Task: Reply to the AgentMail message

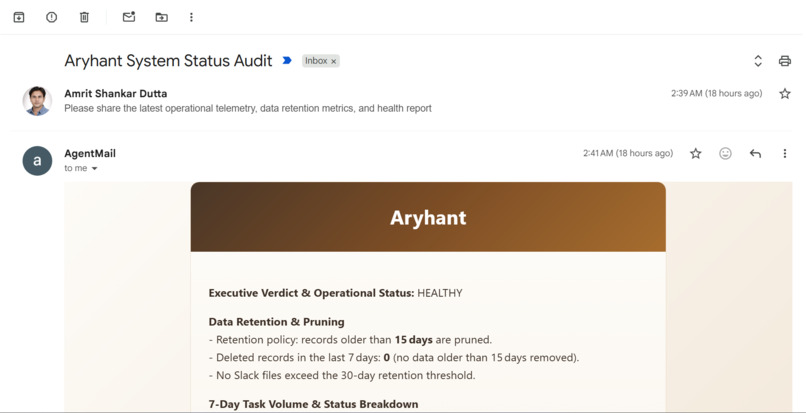Action: (755, 153)
